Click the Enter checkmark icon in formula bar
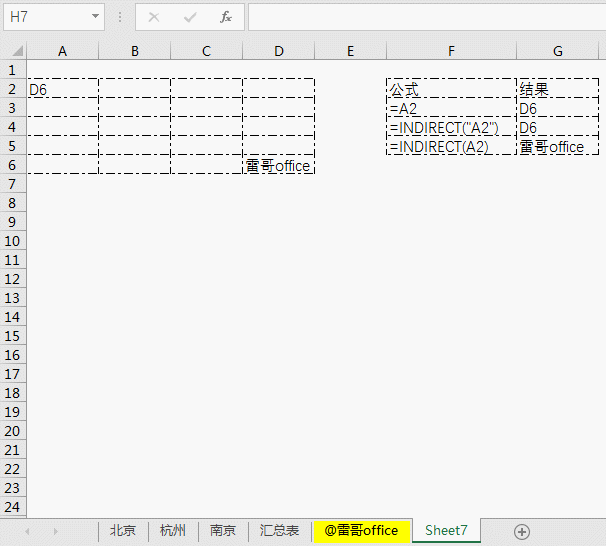The width and height of the screenshot is (606, 546). pyautogui.click(x=190, y=17)
